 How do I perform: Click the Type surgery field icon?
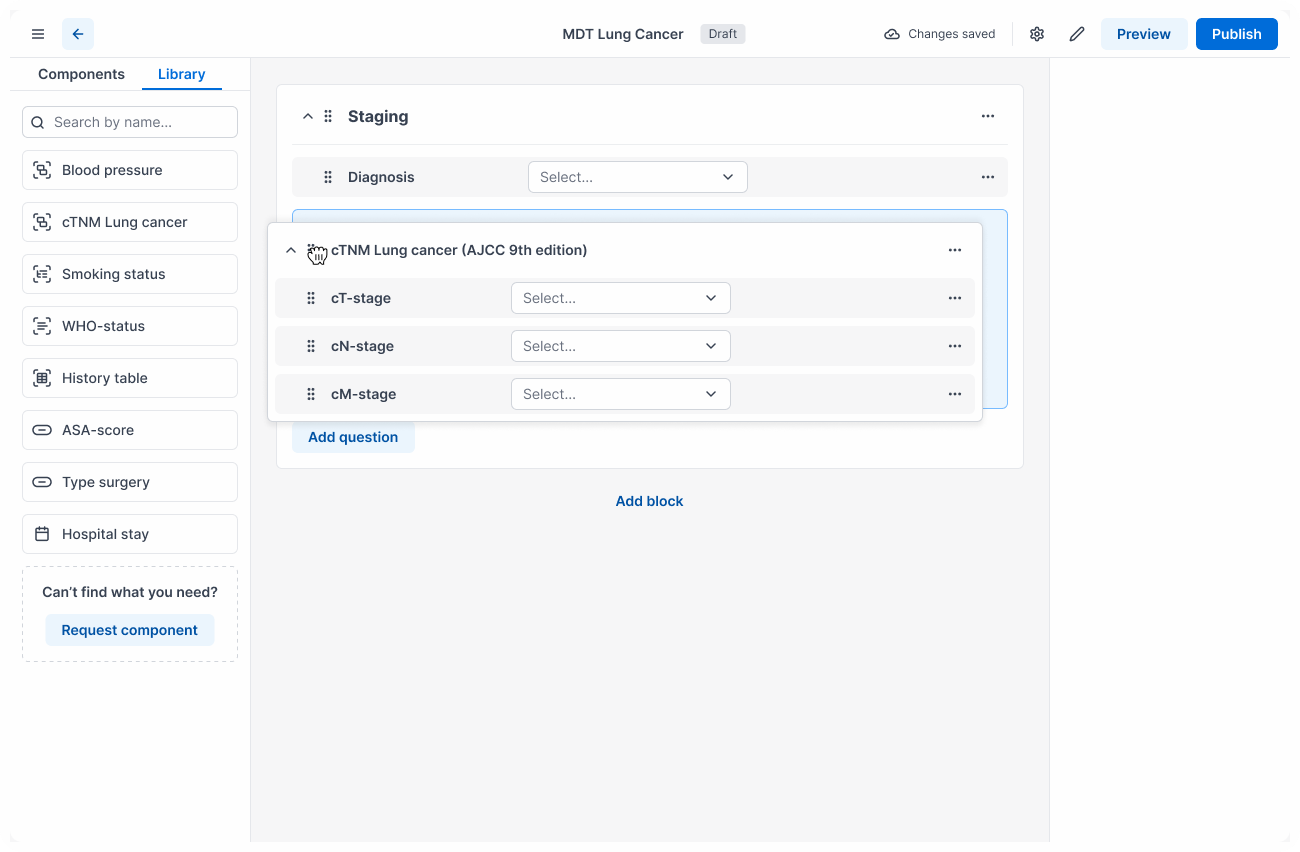[x=42, y=482]
